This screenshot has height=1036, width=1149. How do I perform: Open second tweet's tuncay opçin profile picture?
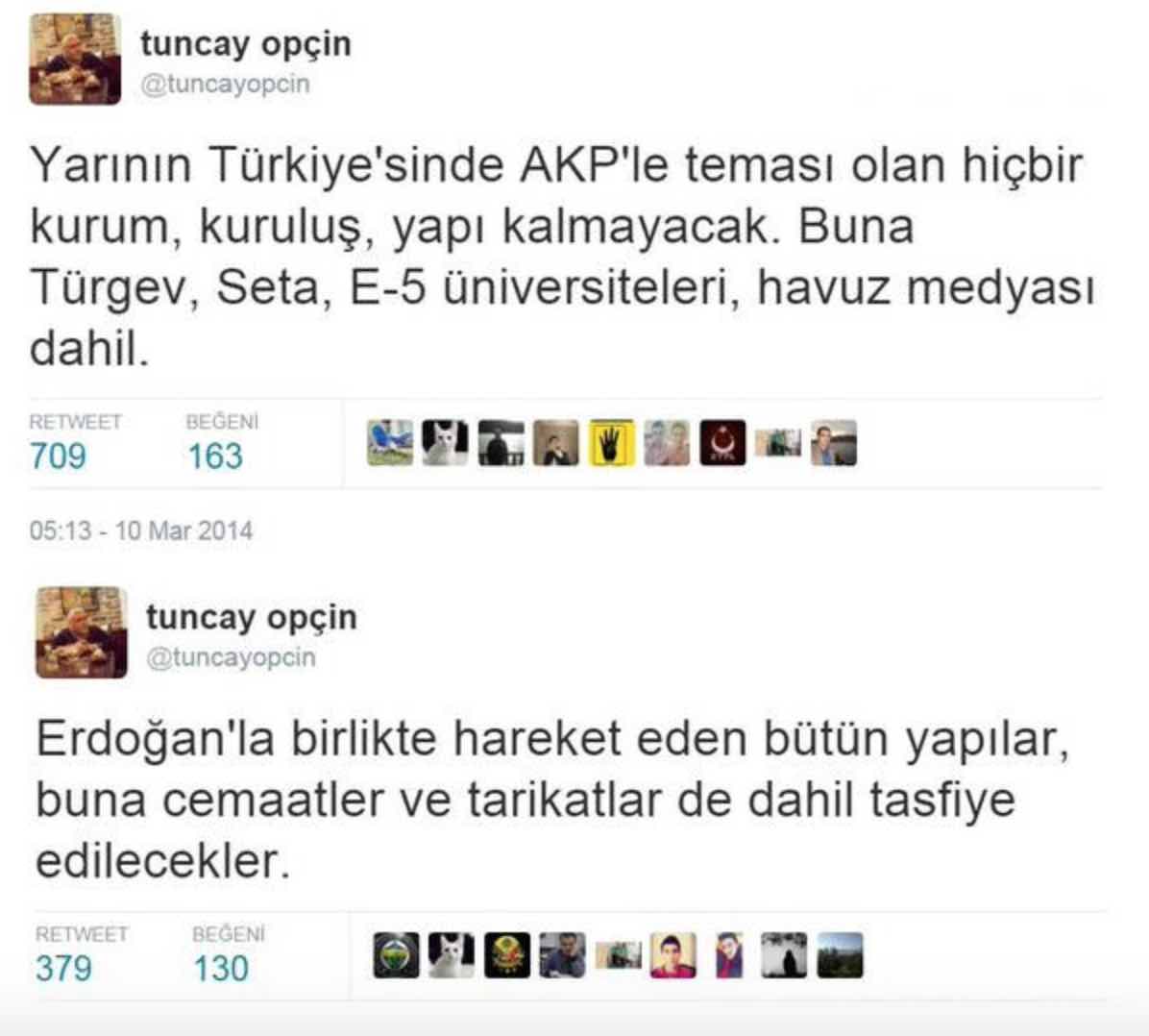pyautogui.click(x=81, y=632)
